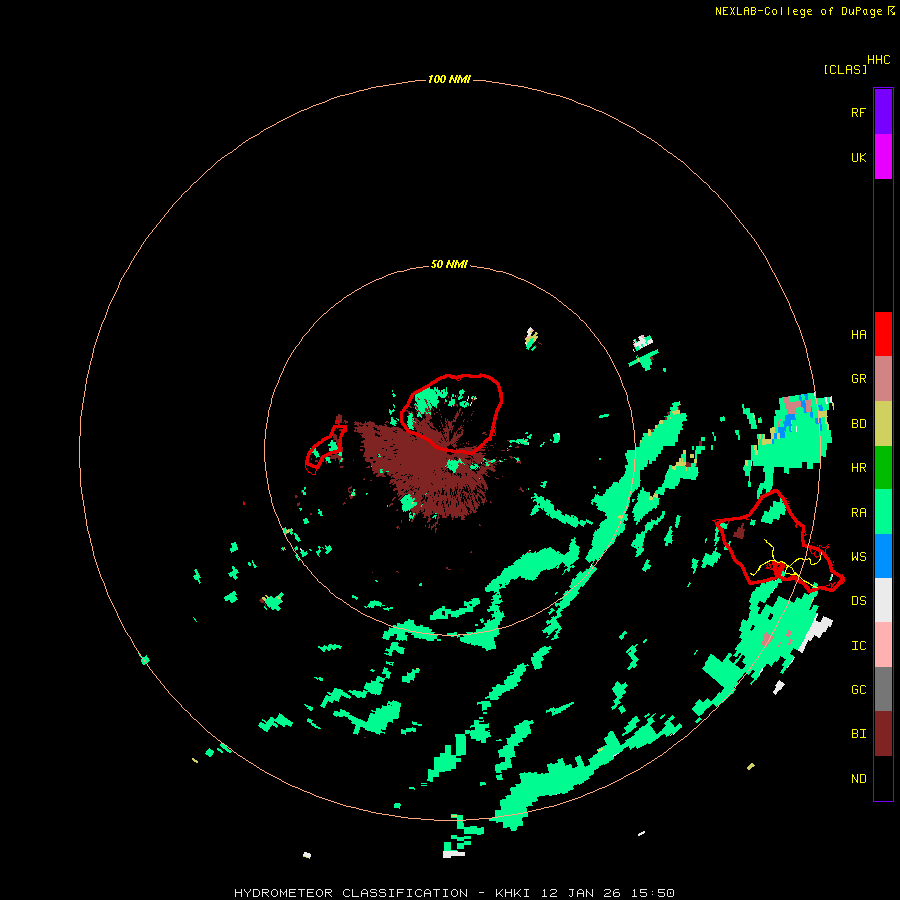The width and height of the screenshot is (900, 900).
Task: Click the RF legend label
Action: 858,112
